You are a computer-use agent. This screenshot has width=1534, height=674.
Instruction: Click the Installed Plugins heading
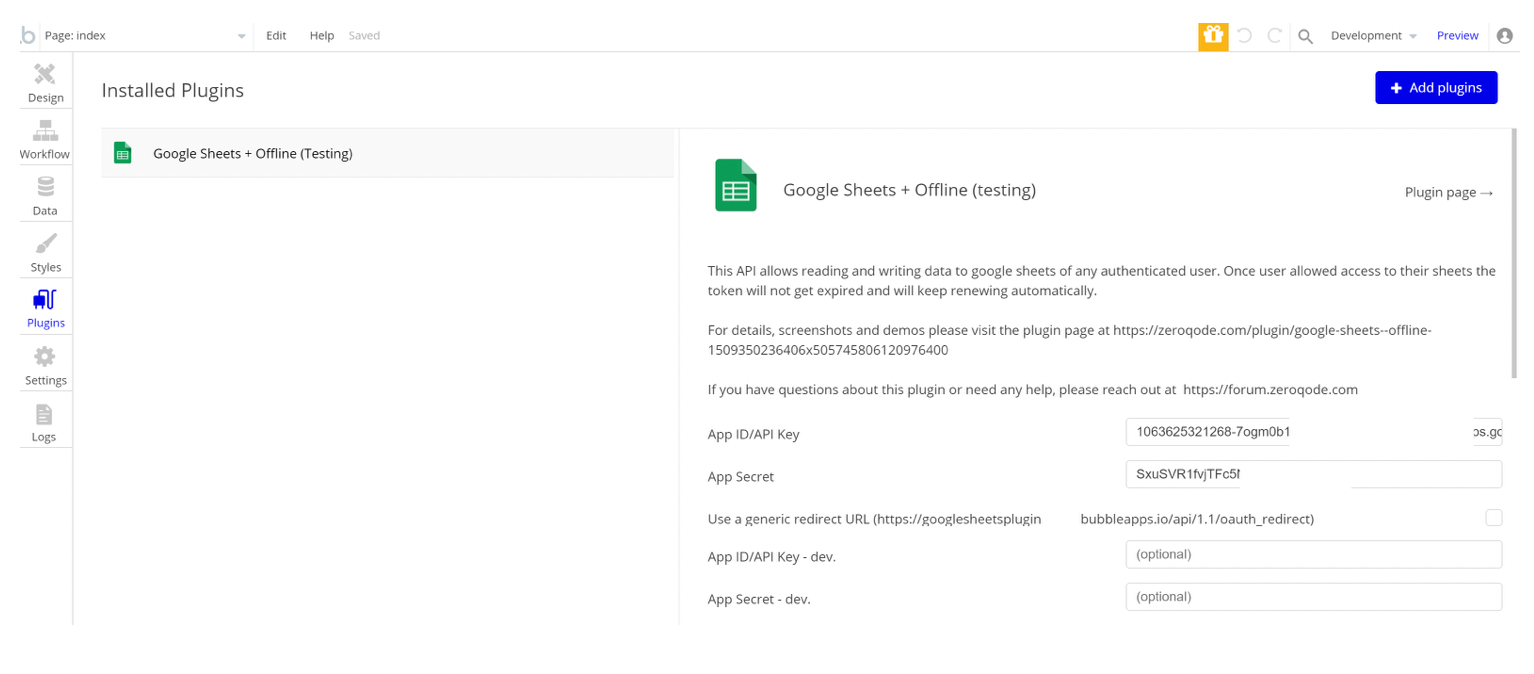(173, 90)
